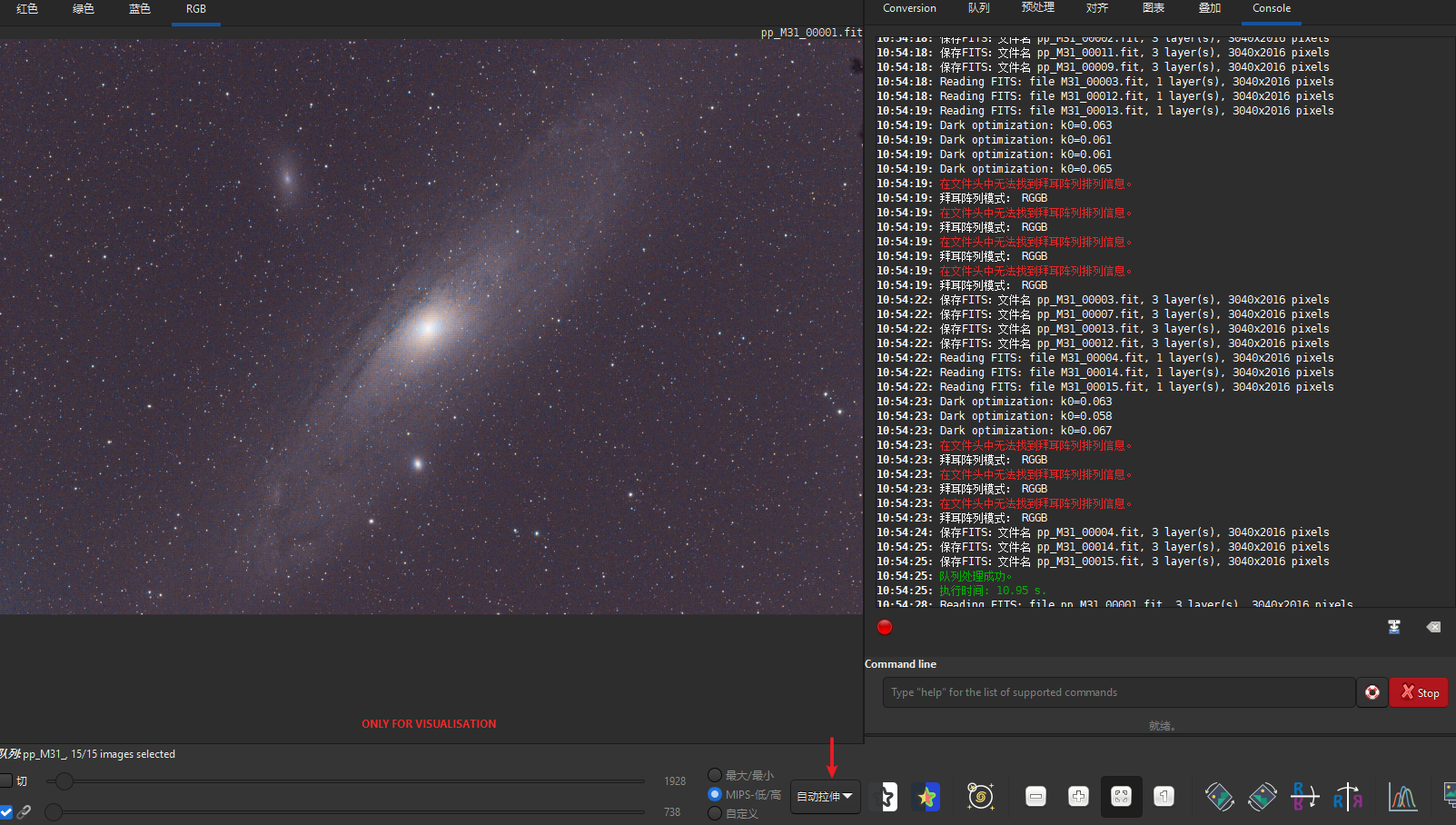This screenshot has width=1456, height=825.
Task: Adjust the lower slider showing 738
Action: pyautogui.click(x=345, y=811)
